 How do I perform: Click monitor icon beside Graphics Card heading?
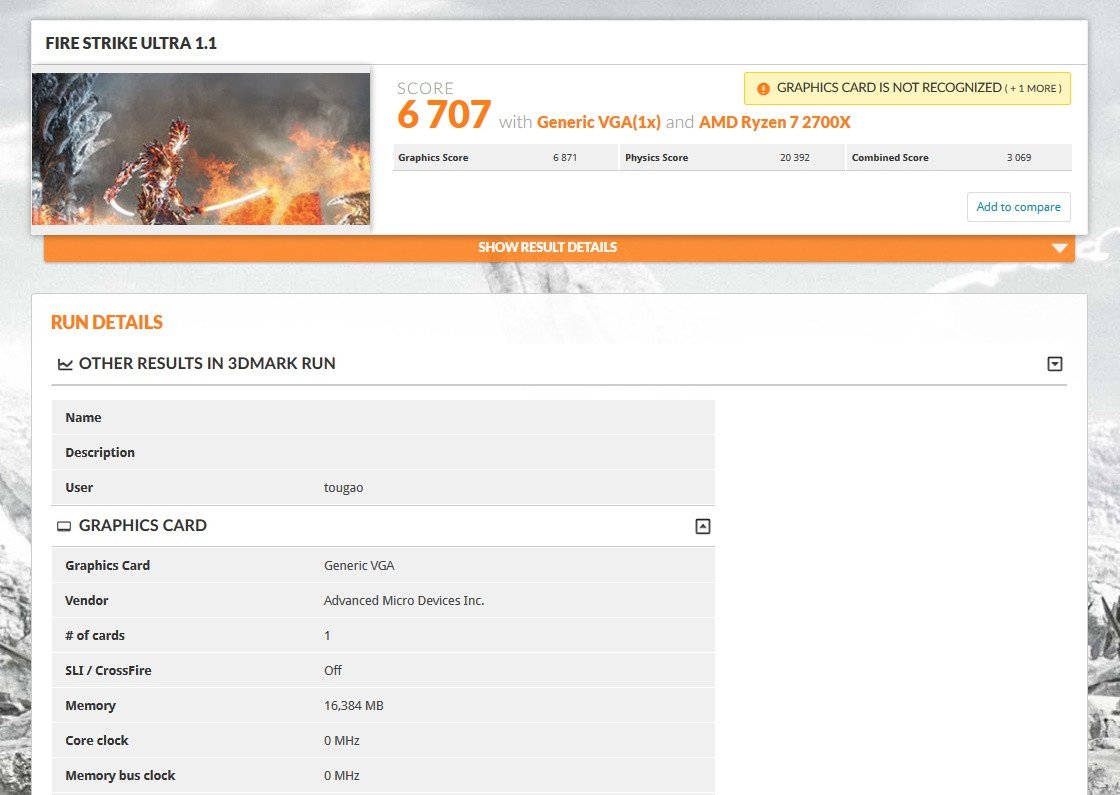click(x=64, y=526)
